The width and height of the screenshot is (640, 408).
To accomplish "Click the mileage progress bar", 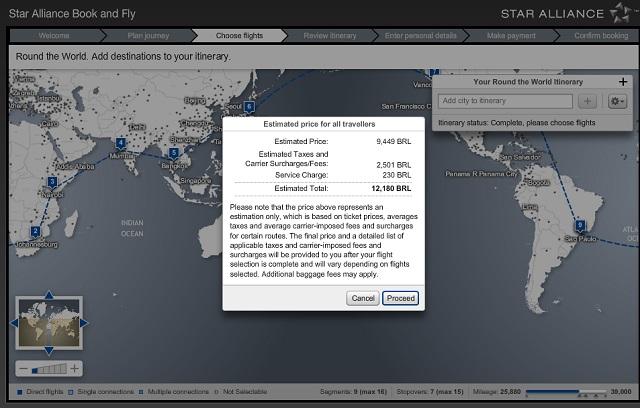I will [566, 392].
